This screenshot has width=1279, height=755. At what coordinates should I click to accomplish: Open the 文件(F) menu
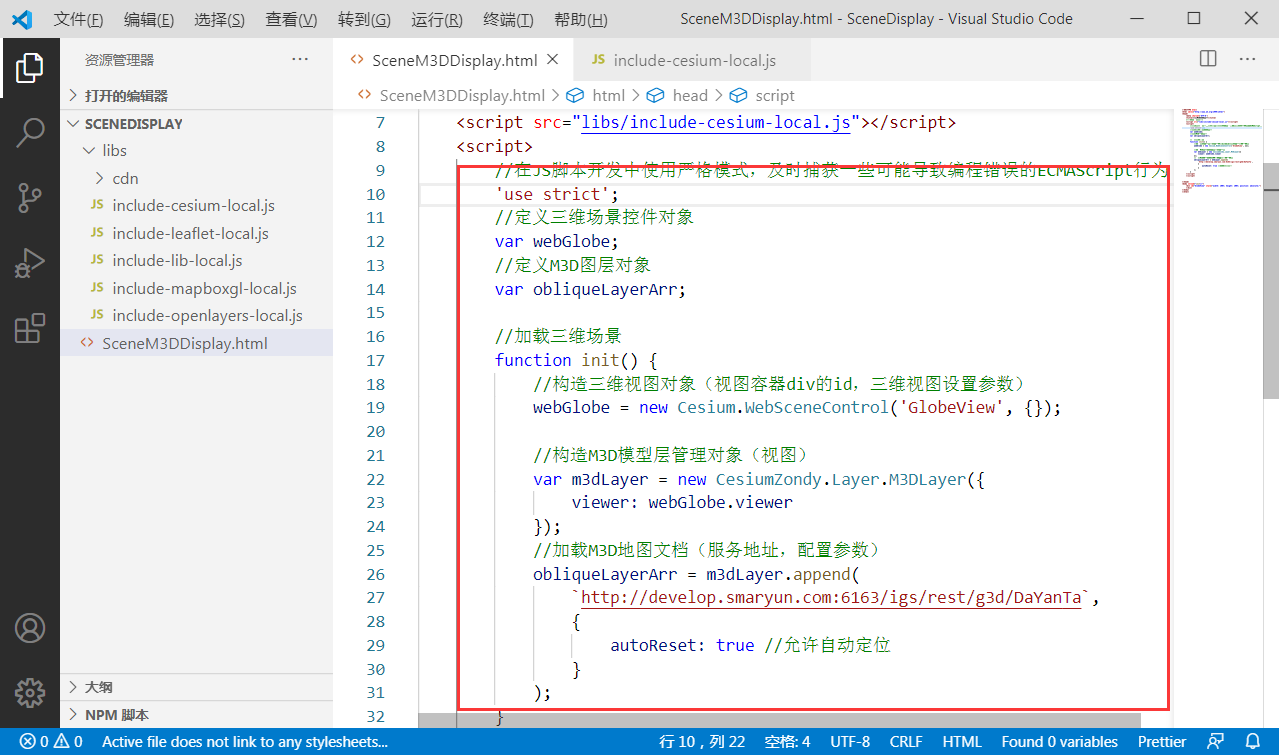point(78,20)
